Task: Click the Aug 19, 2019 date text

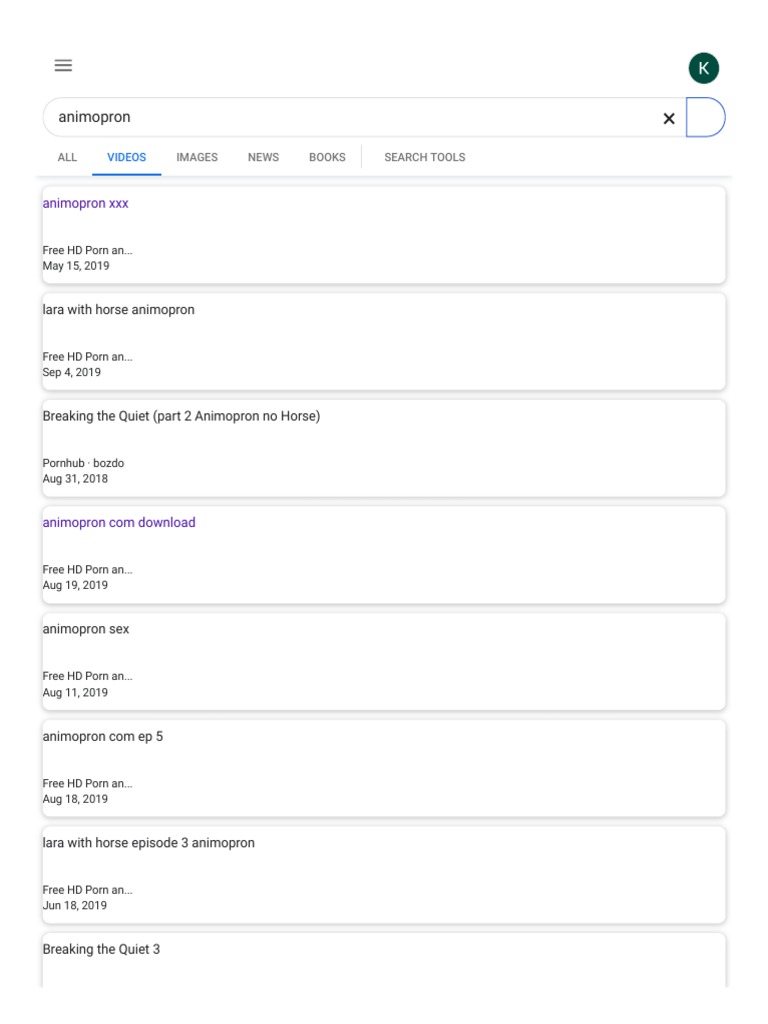Action: 75,585
